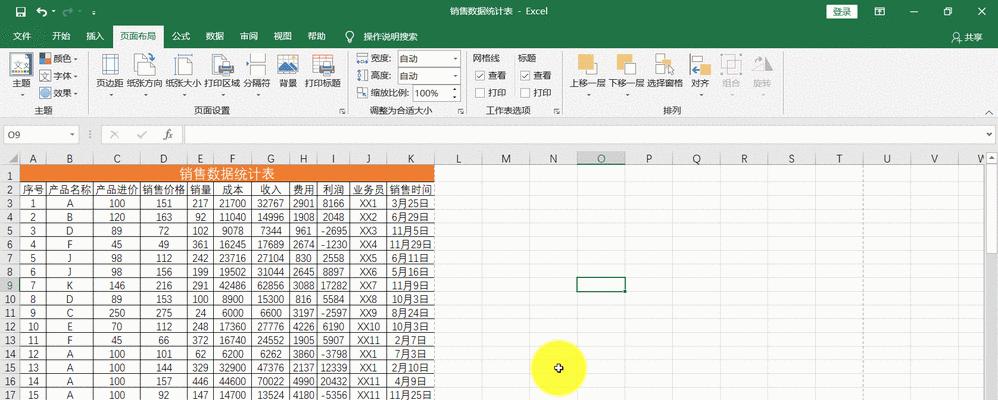
Task: Open the theme Fonts (字体) menu
Action: (x=58, y=76)
